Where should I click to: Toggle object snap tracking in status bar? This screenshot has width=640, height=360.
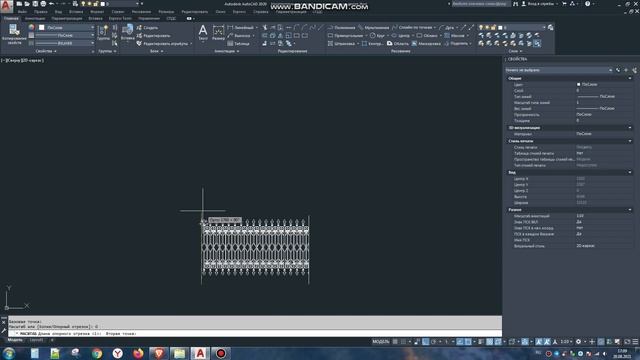tap(460, 342)
